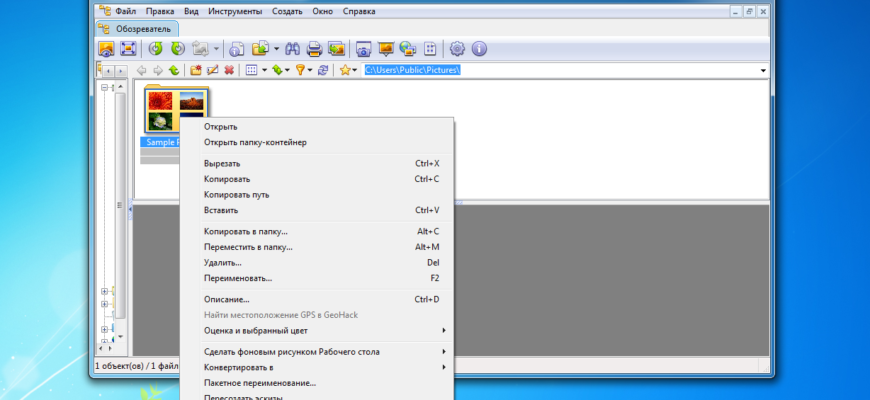The image size is (870, 400).
Task: Click the refresh icon in navigation bar
Action: 322,71
